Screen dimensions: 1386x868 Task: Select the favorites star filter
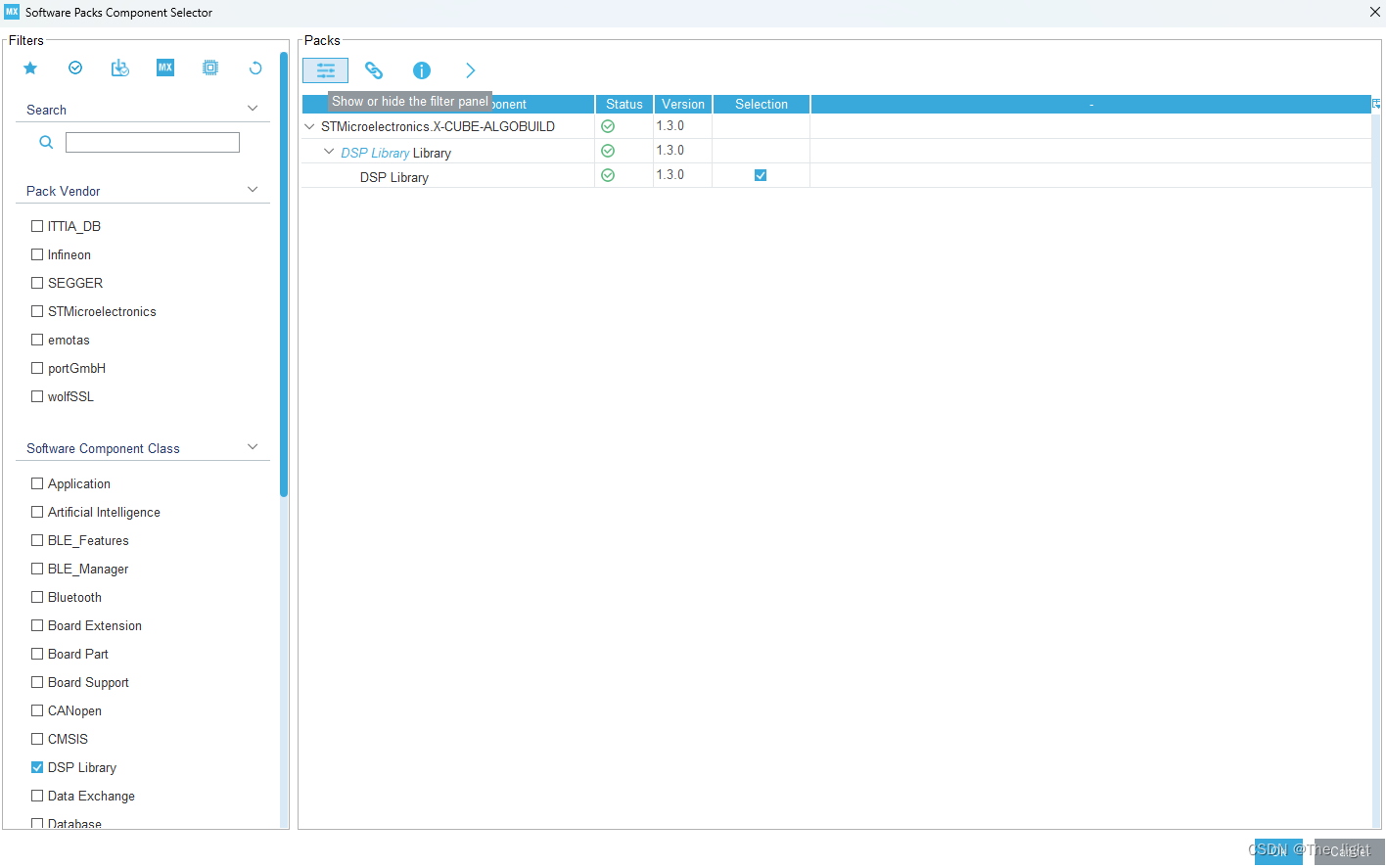point(29,68)
